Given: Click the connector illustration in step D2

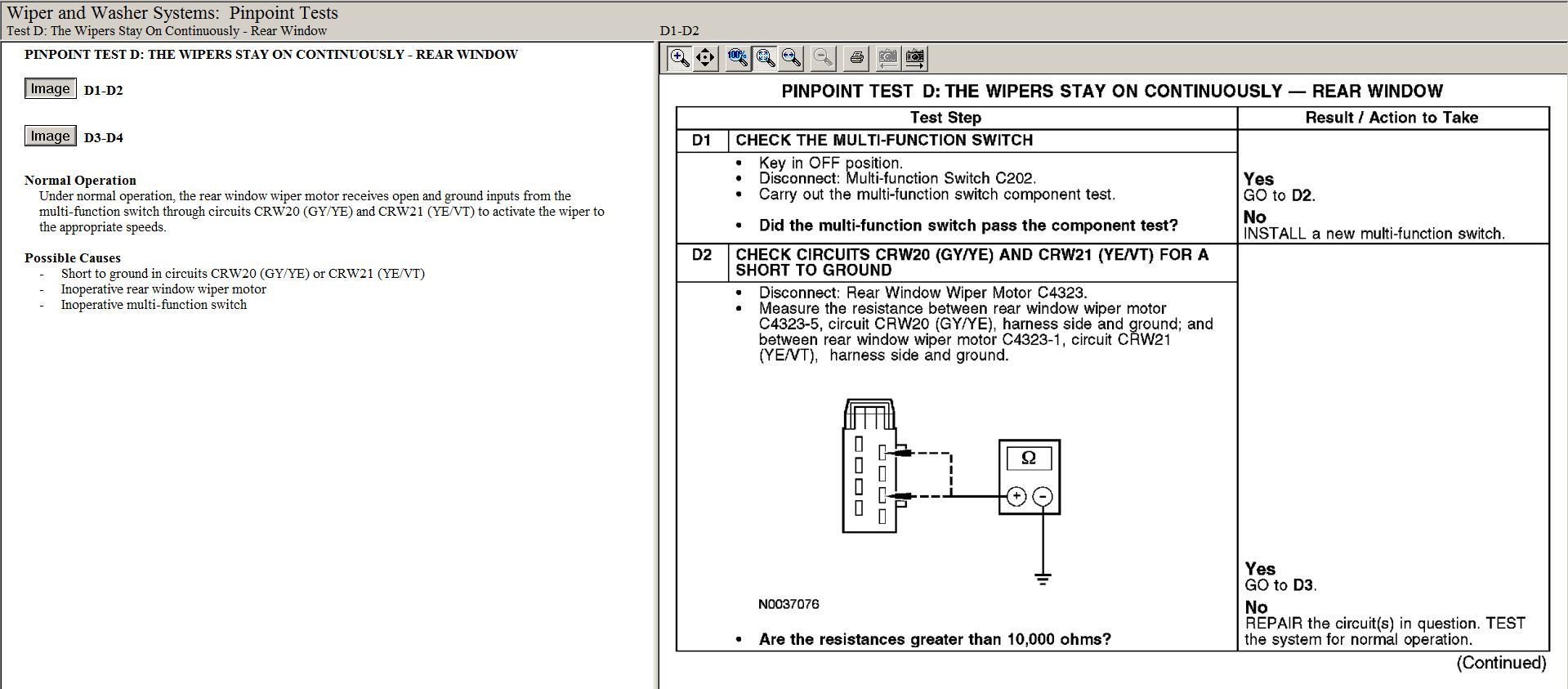Looking at the screenshot, I should coord(873,466).
